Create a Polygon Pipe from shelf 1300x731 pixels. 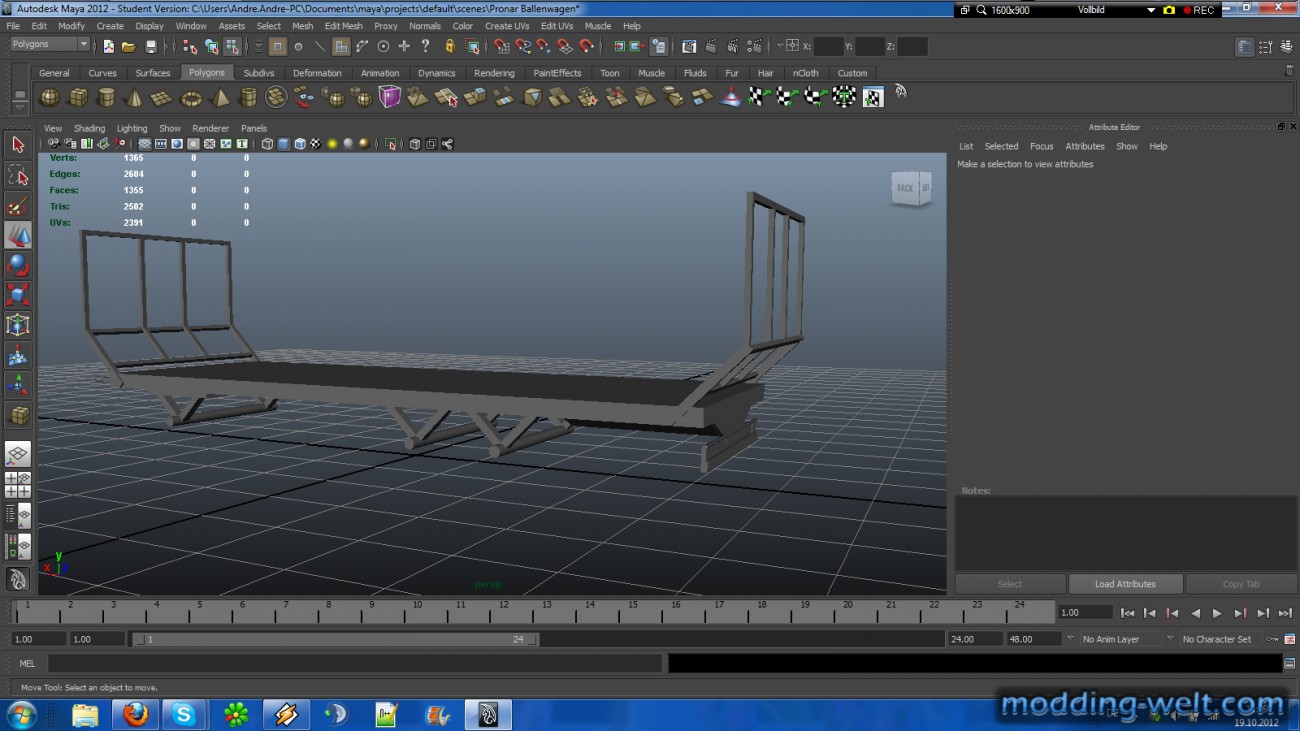(248, 97)
